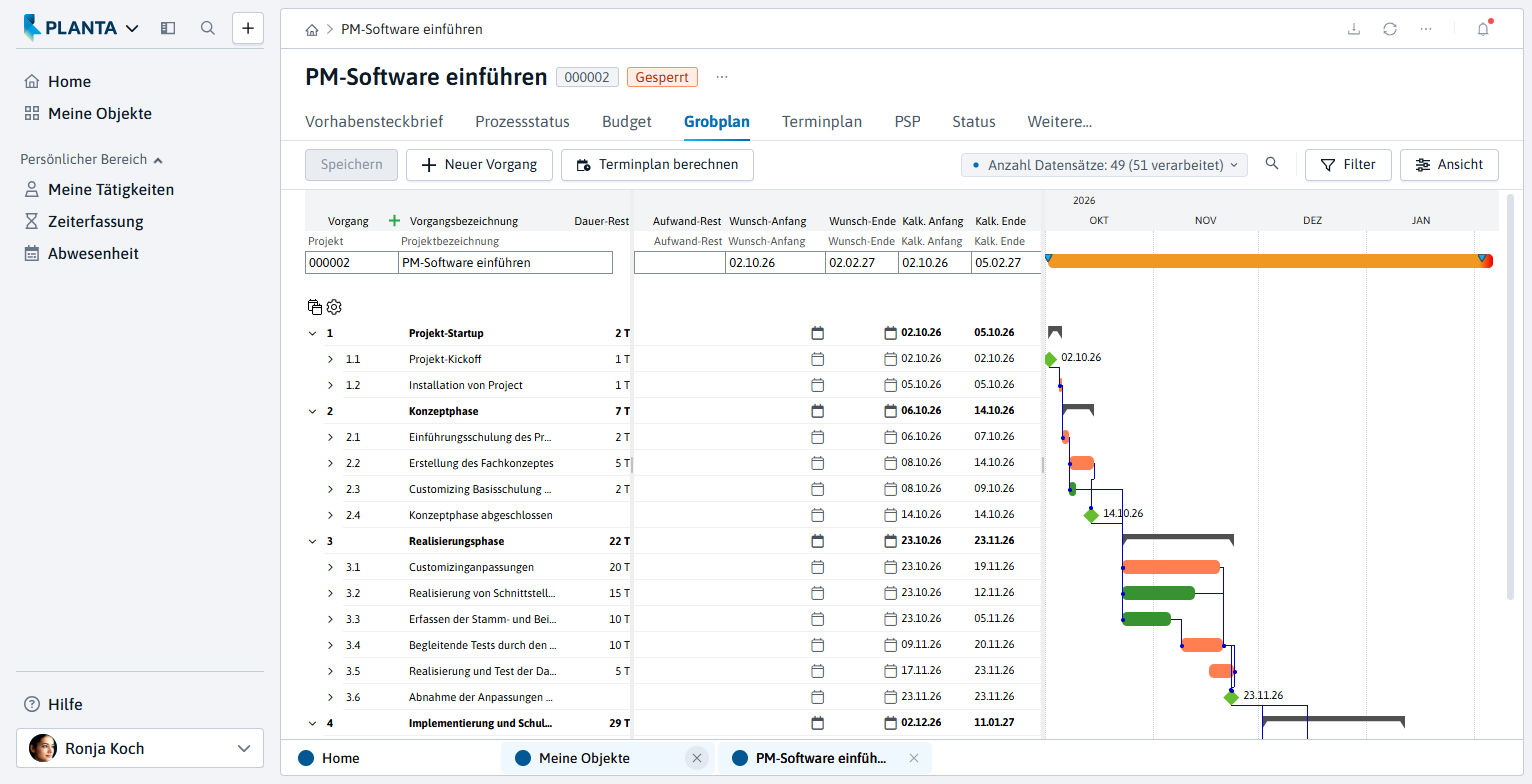The image size is (1532, 784).
Task: Click the refresh icon in top bar
Action: [1390, 29]
